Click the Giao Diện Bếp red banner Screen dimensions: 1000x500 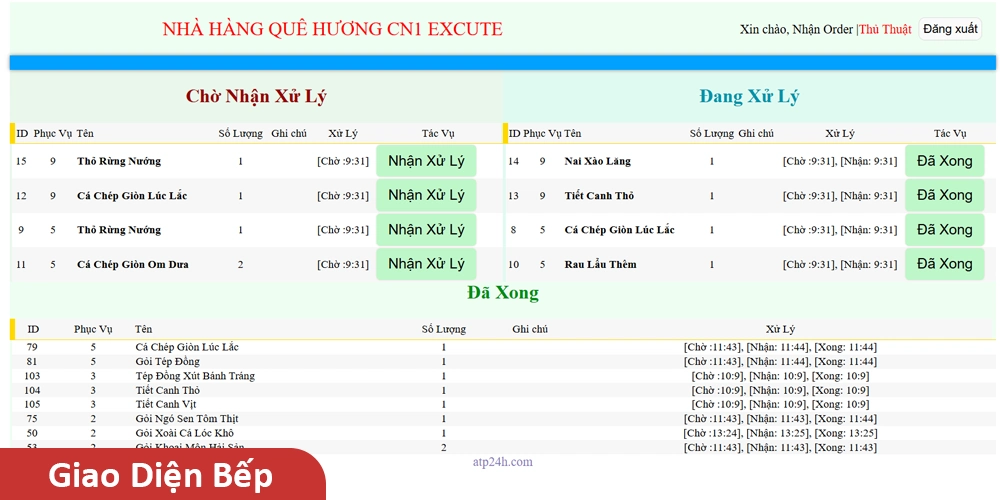[x=160, y=476]
